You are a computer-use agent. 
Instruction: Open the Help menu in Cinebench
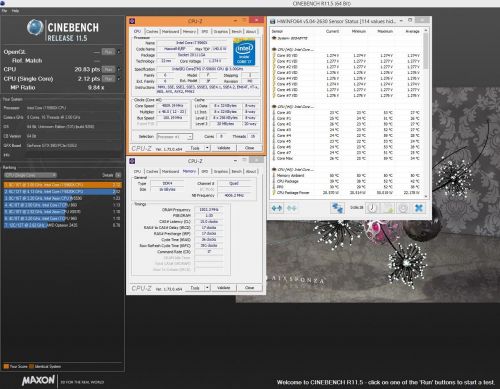coord(15,11)
